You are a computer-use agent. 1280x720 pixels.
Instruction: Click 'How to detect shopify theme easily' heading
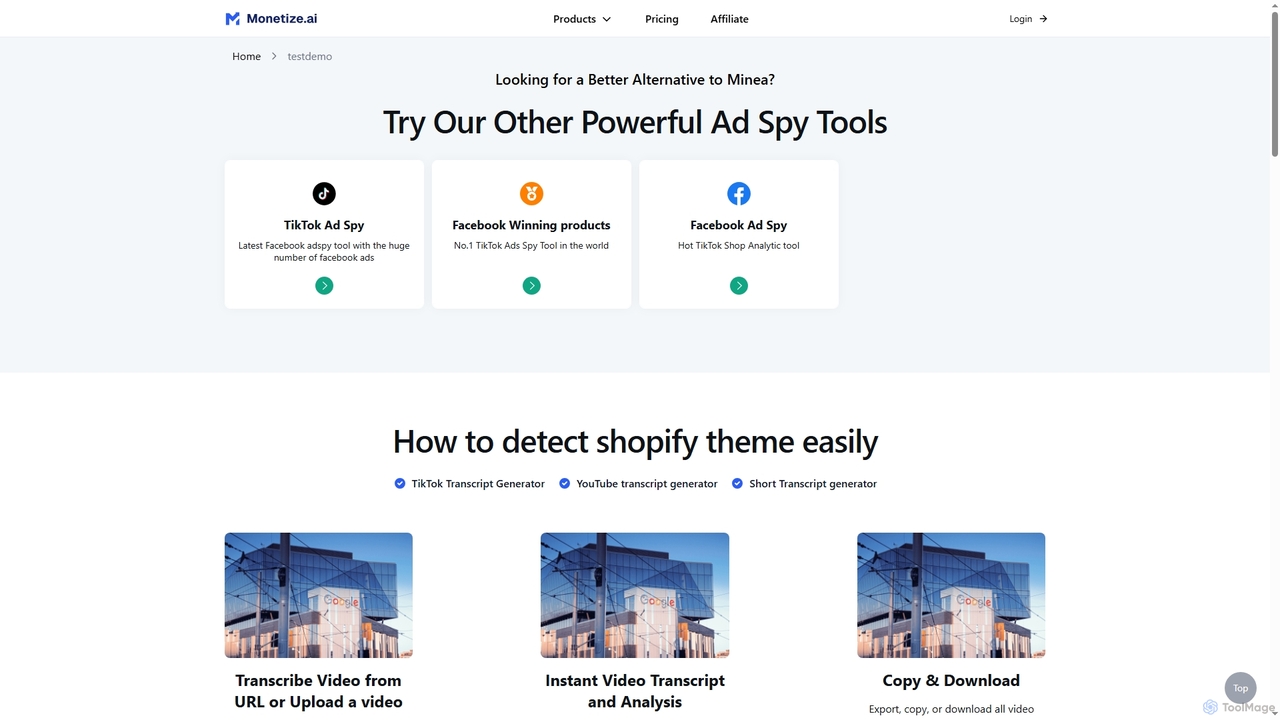pos(635,441)
